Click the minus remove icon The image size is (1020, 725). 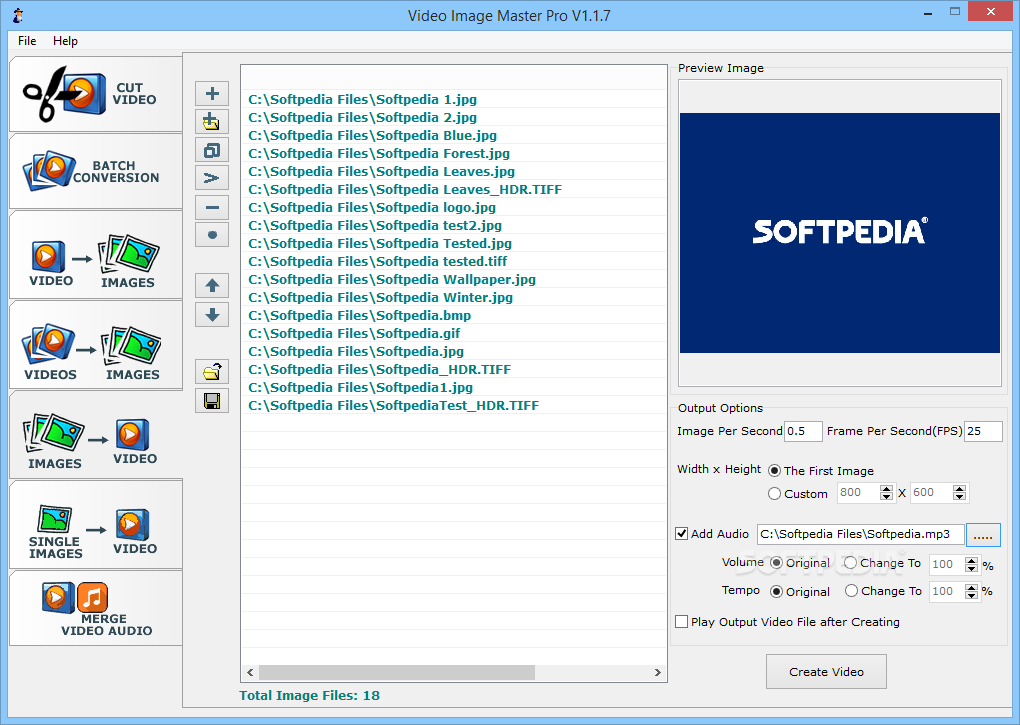coord(212,207)
